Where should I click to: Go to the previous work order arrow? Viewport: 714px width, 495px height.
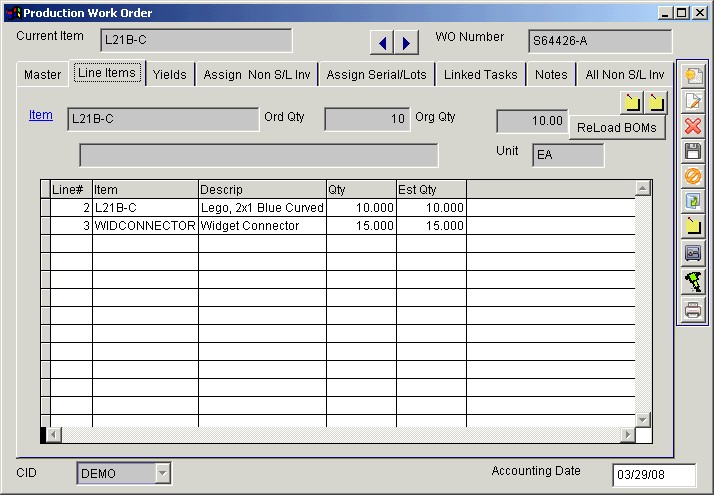click(x=382, y=42)
